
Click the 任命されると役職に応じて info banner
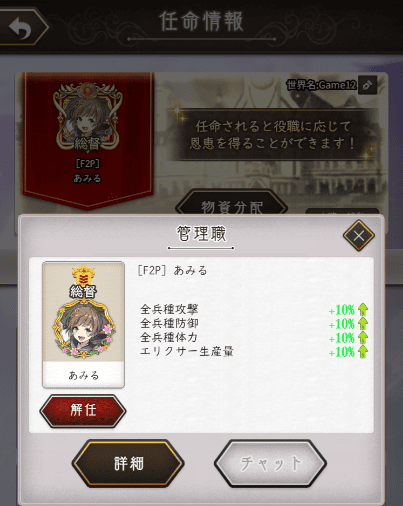tap(270, 135)
